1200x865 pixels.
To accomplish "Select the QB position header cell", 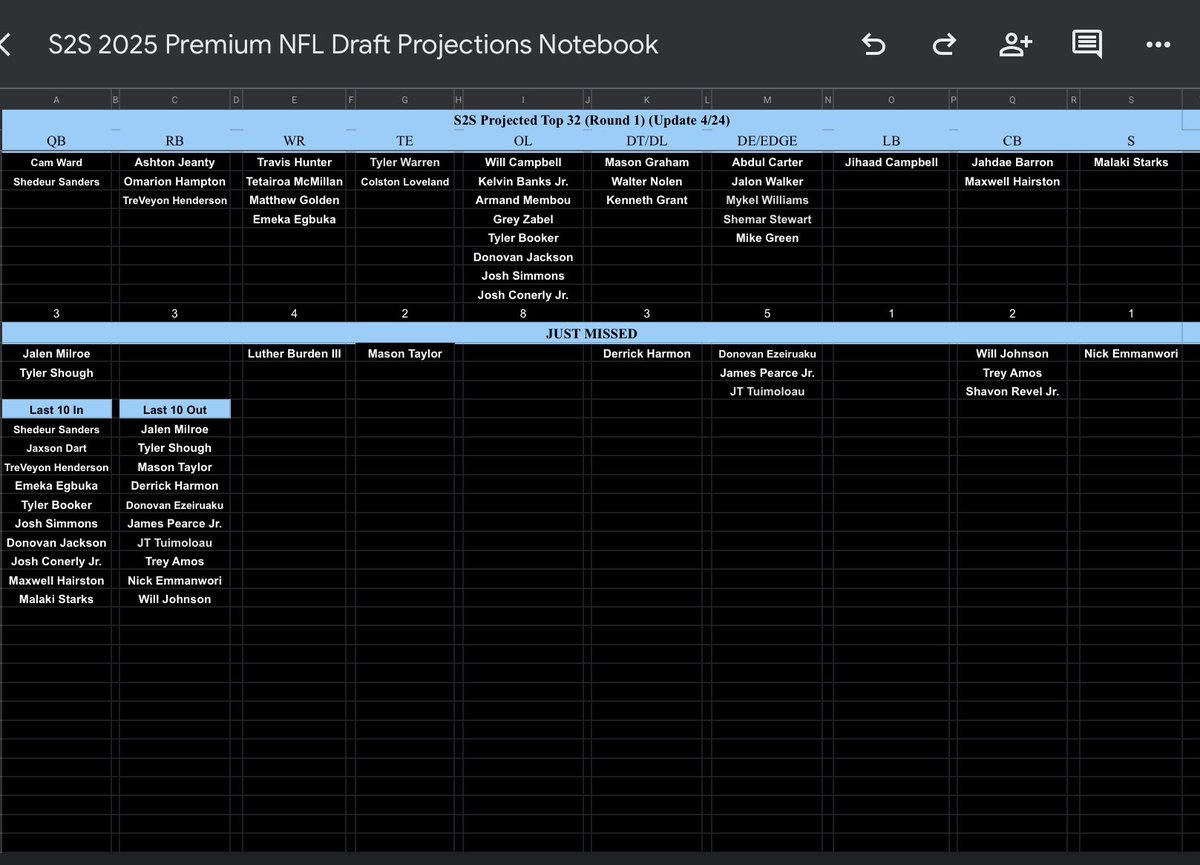I will 56,141.
